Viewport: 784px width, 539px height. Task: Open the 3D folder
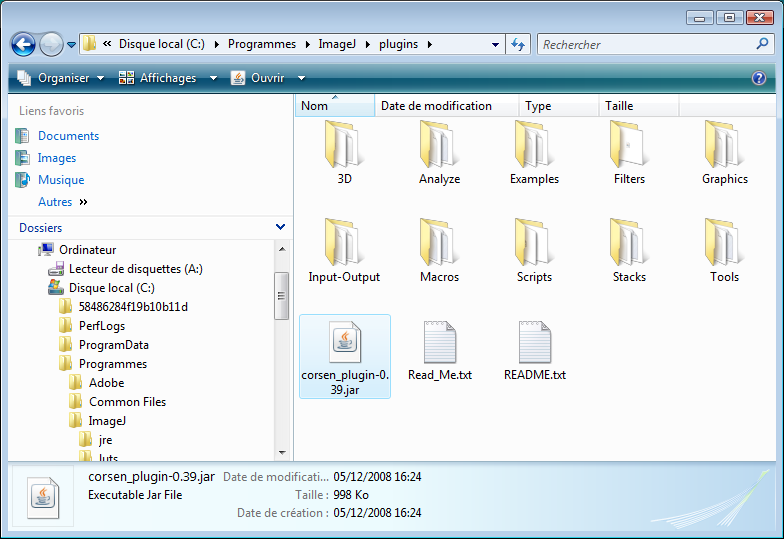point(344,152)
